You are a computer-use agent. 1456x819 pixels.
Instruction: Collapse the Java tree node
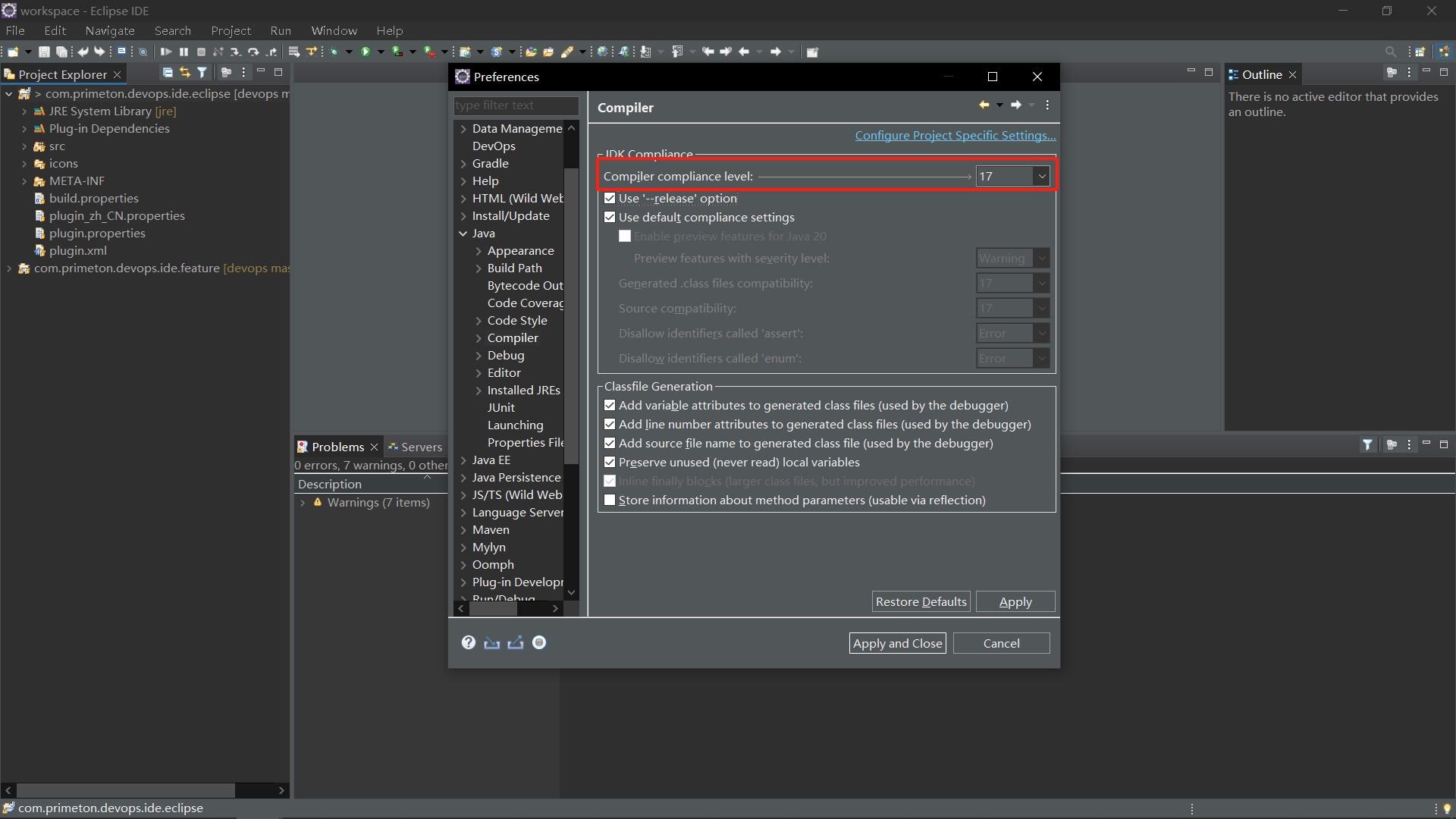pyautogui.click(x=463, y=234)
